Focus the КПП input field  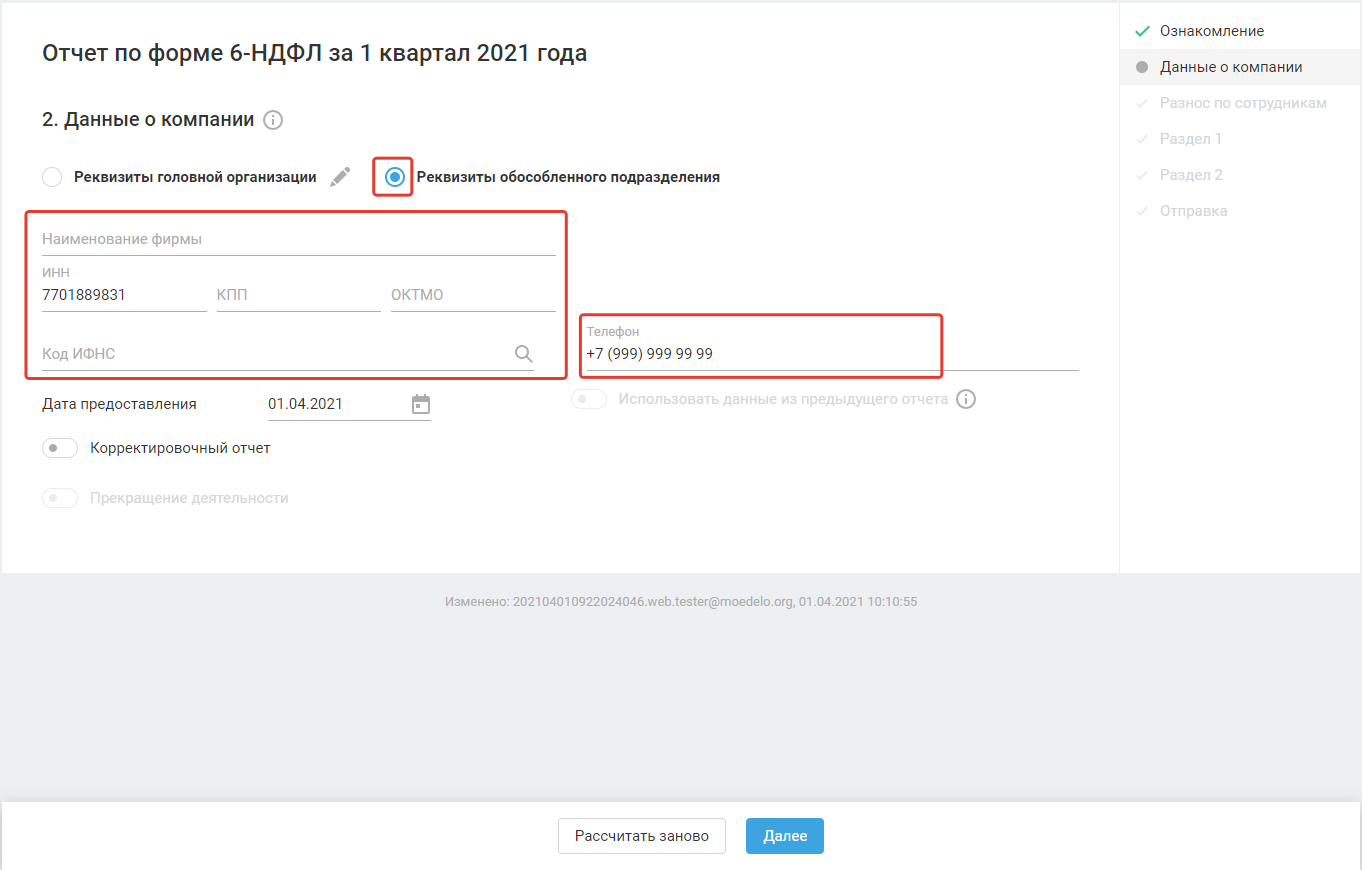tap(299, 295)
